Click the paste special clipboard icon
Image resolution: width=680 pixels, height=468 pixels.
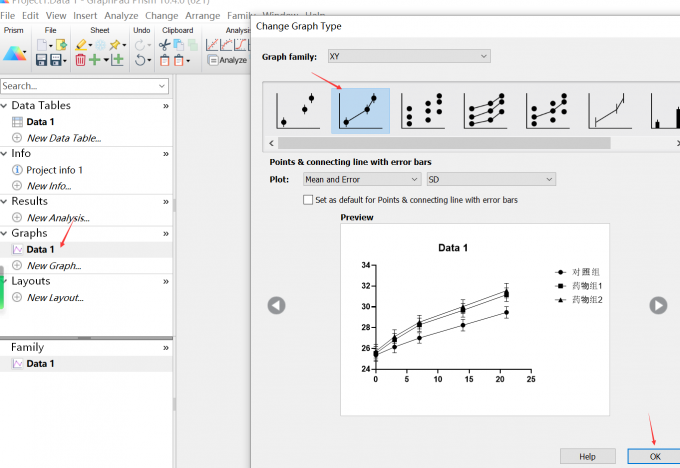179,60
